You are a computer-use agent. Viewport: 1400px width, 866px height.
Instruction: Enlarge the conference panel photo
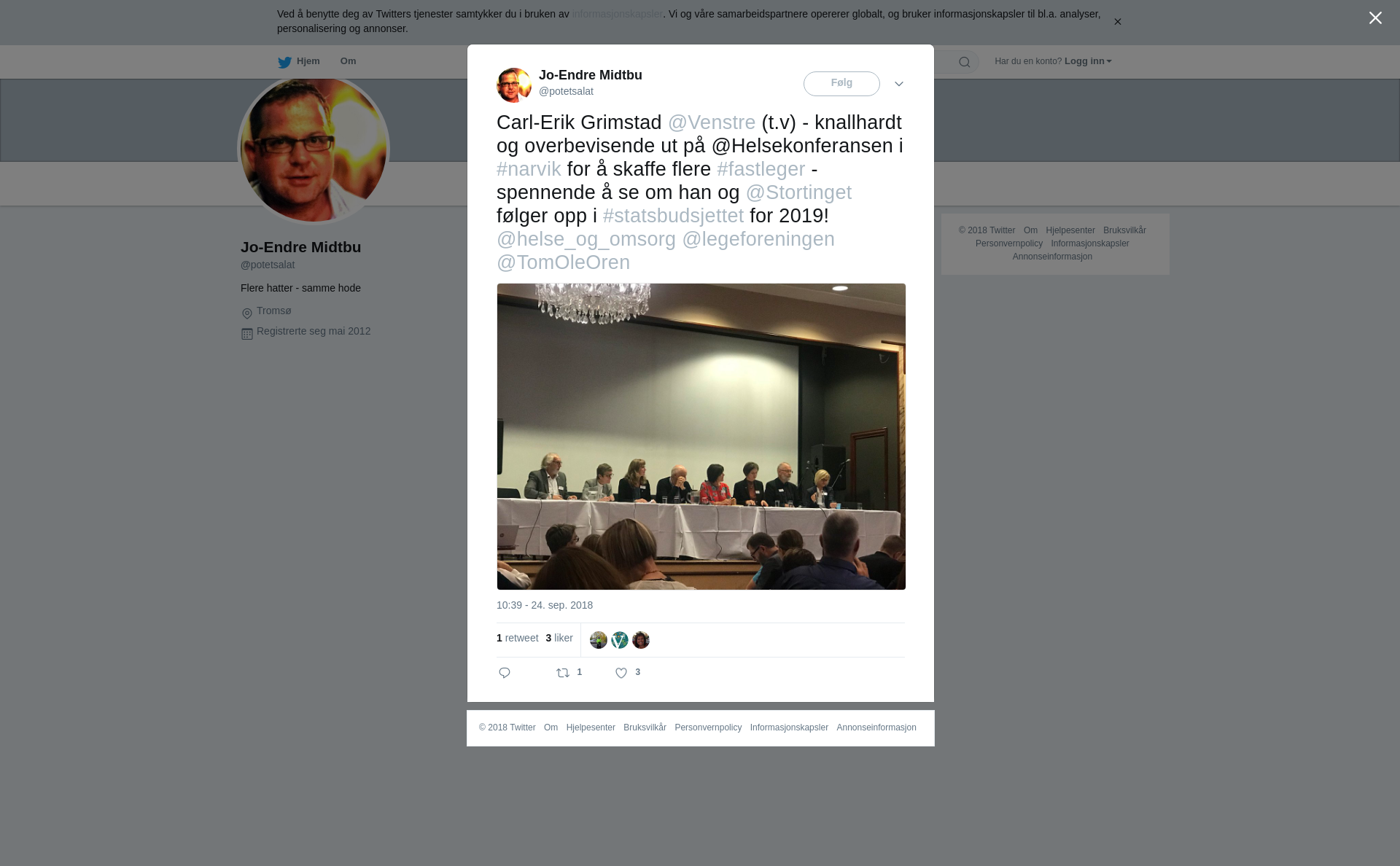click(x=701, y=437)
